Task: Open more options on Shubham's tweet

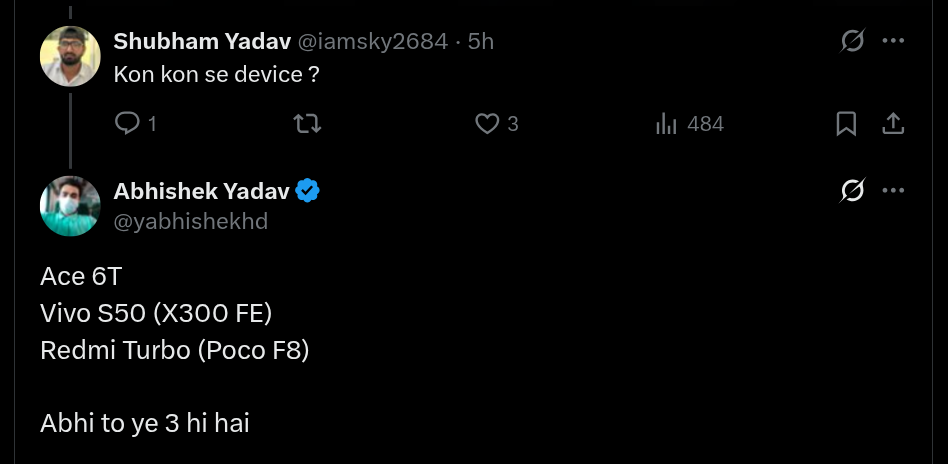Action: click(893, 41)
